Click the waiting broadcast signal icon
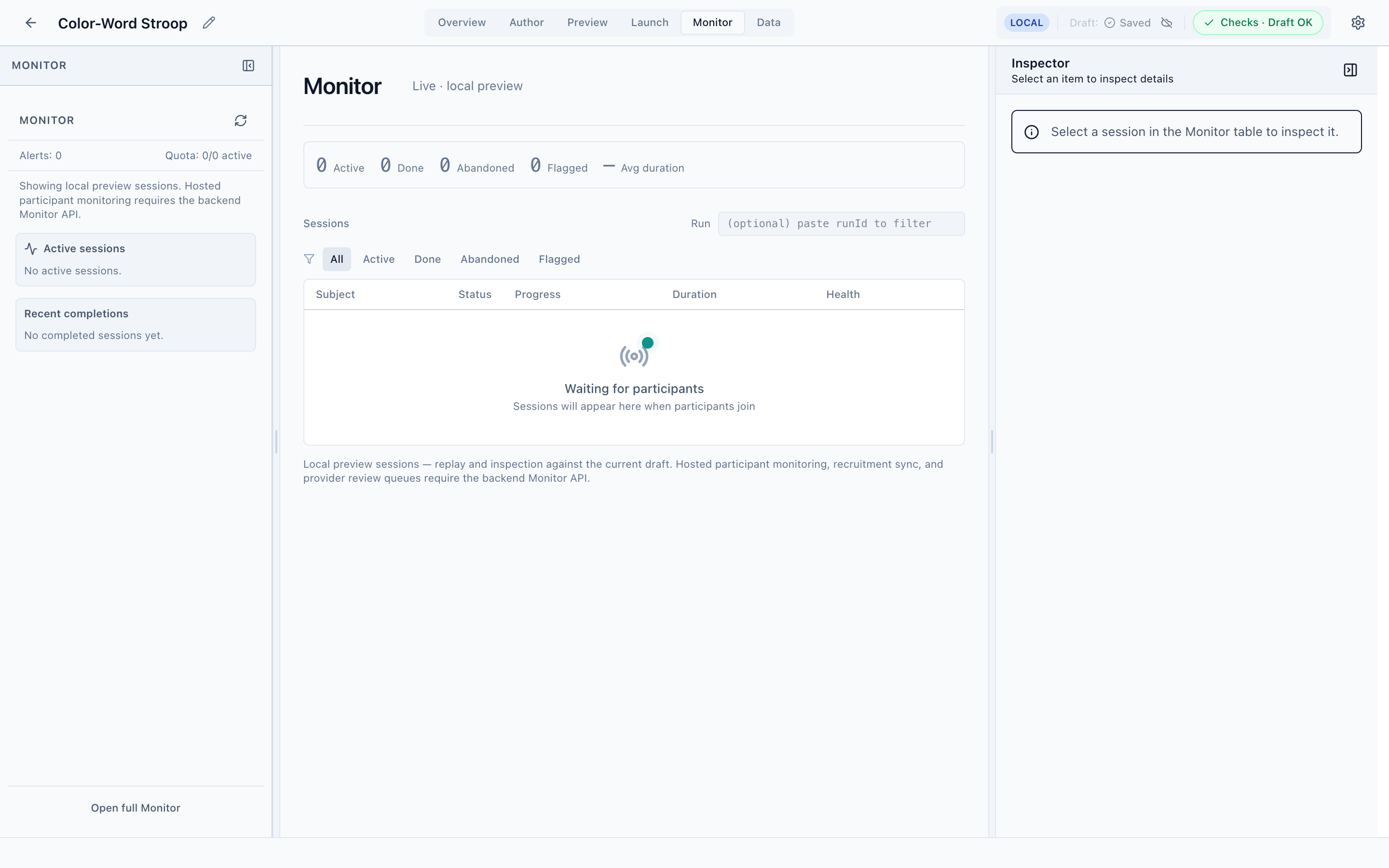The height and width of the screenshot is (868, 1389). [x=634, y=356]
